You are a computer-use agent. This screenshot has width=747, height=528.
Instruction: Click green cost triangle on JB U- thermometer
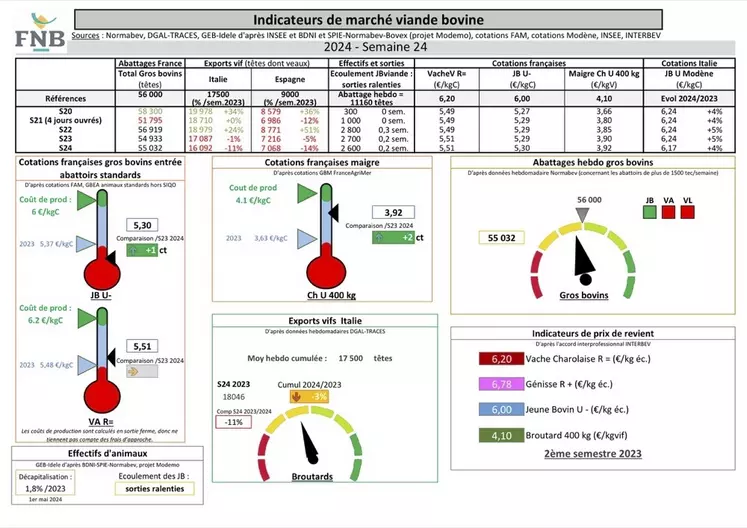coord(86,200)
